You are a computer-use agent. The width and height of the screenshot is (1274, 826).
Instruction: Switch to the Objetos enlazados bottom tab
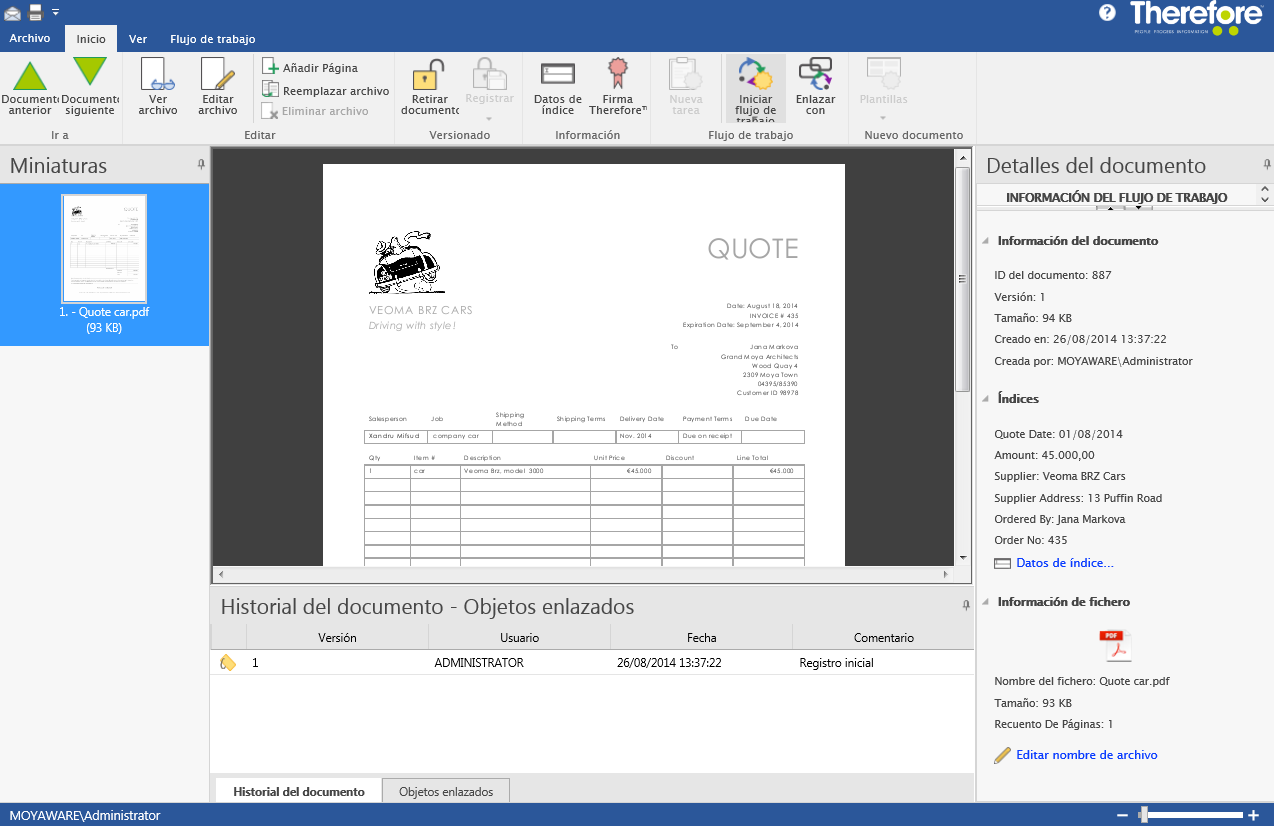(446, 791)
